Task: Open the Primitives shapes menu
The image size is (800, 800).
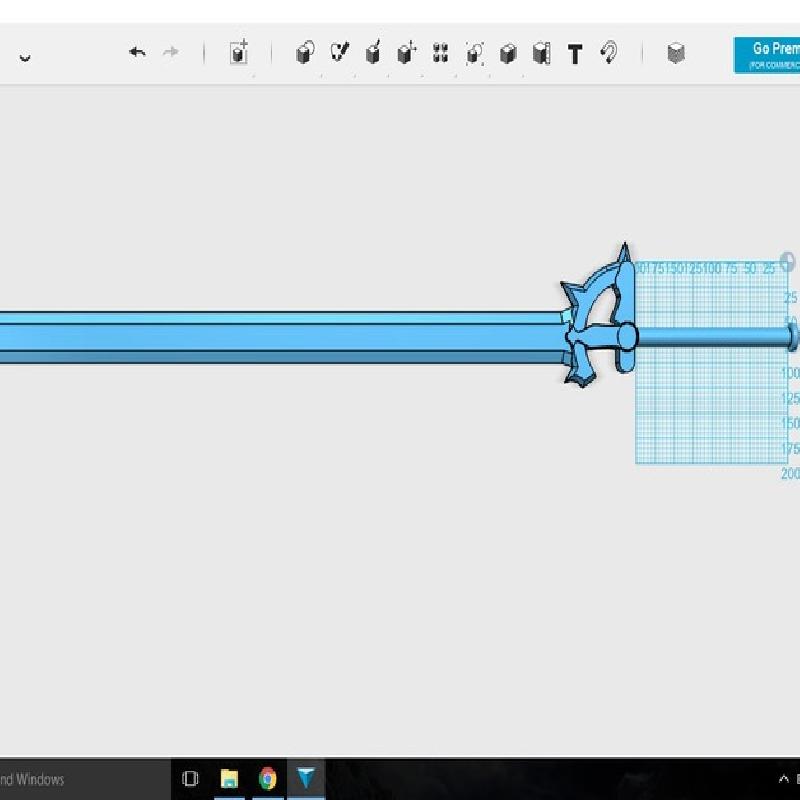Action: 305,53
